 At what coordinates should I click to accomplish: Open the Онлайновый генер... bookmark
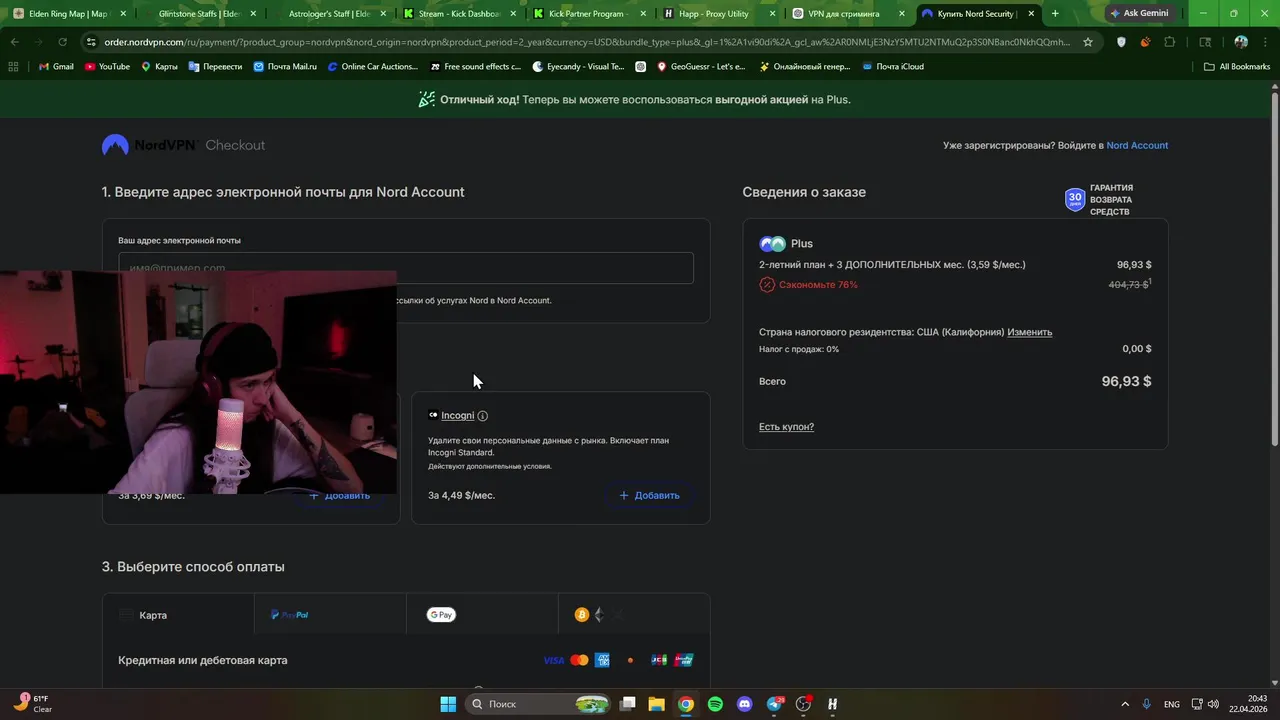(805, 66)
